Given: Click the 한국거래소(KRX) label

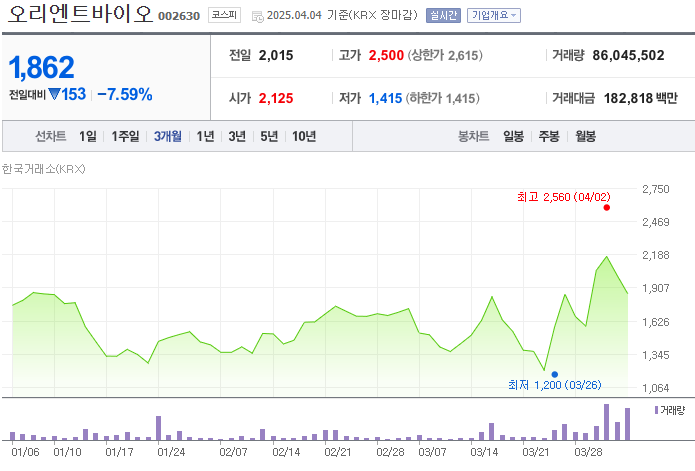Looking at the screenshot, I should coord(43,169).
